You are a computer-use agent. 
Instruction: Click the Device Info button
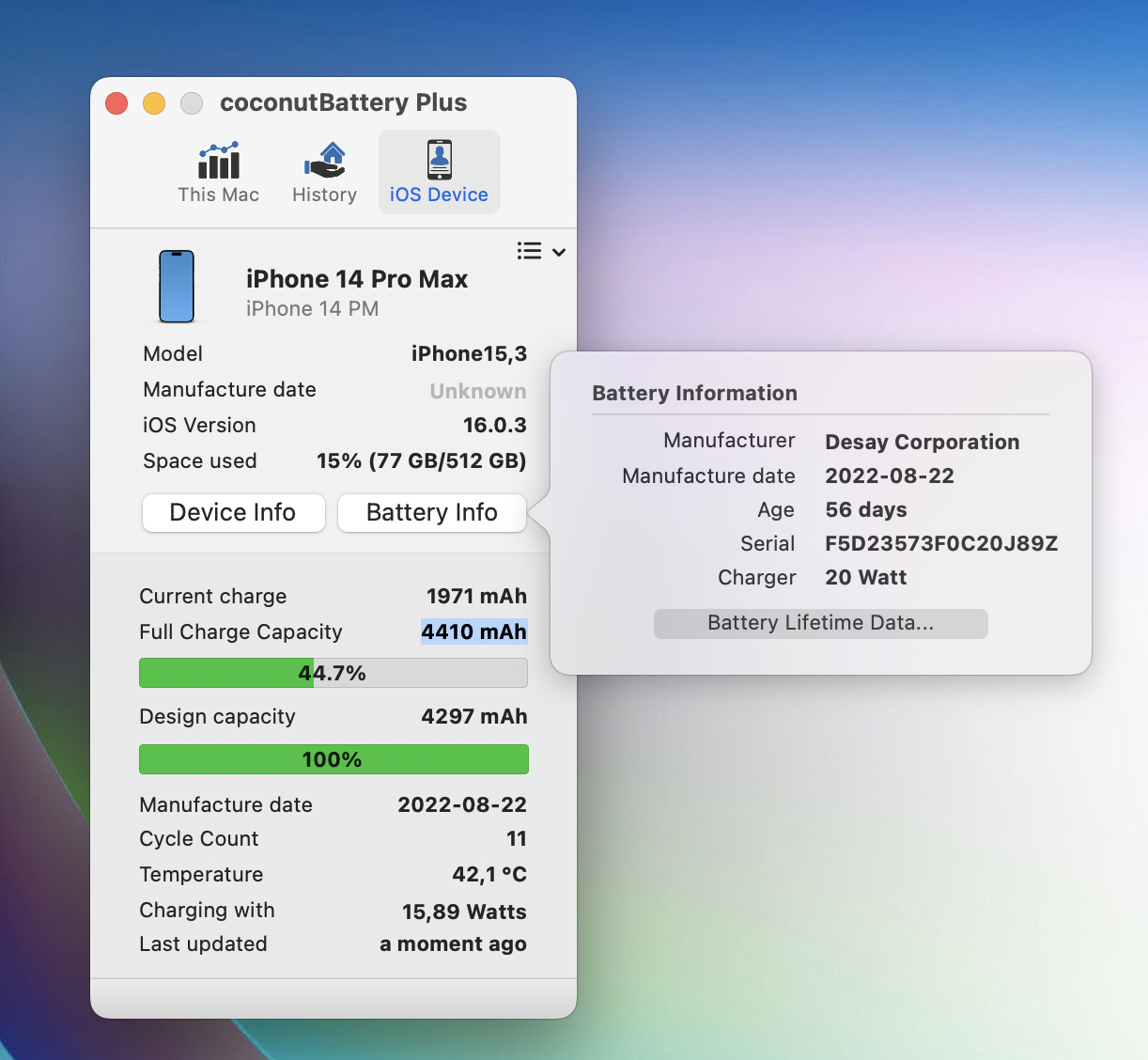pos(233,513)
